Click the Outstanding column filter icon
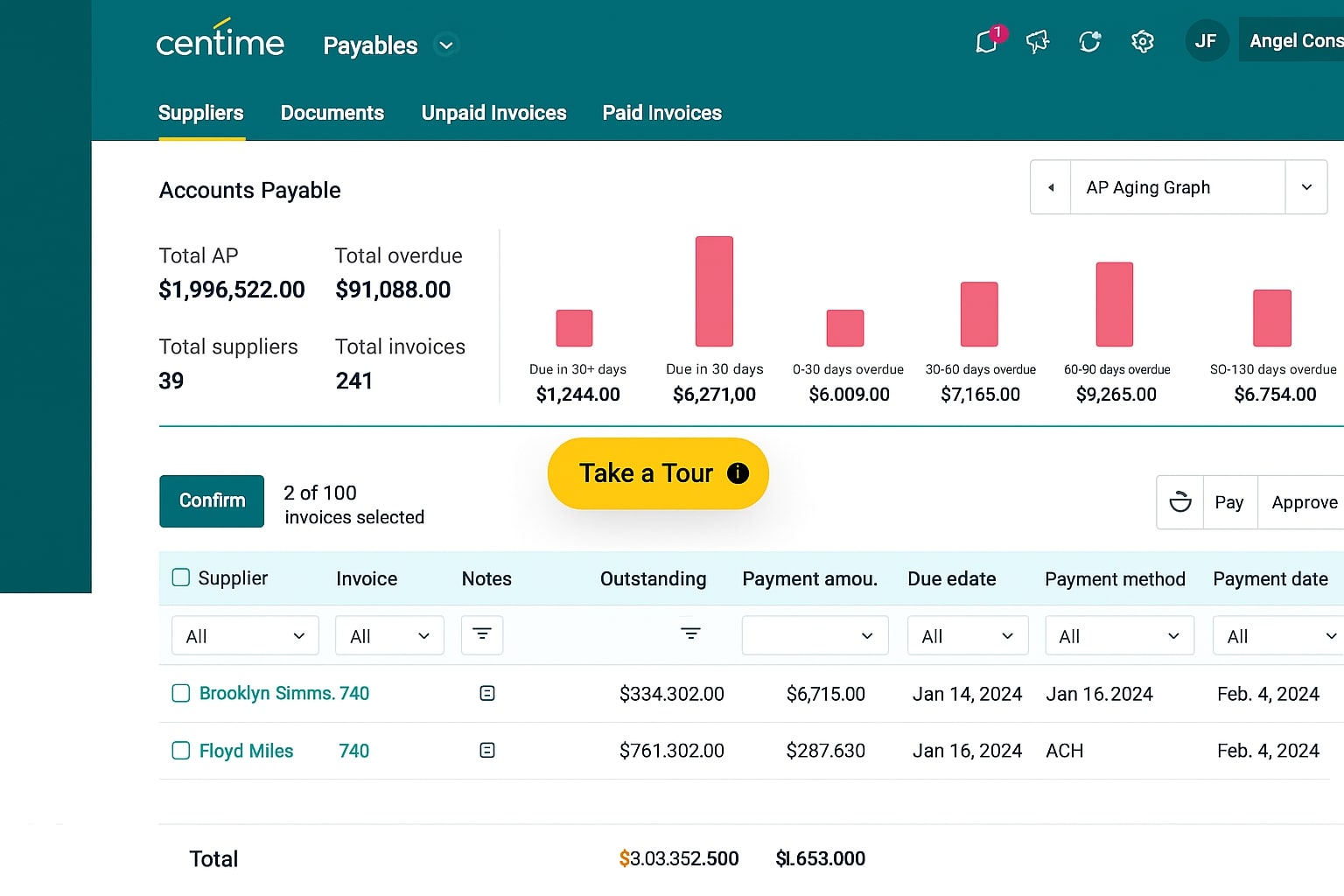This screenshot has width=1344, height=896. [x=690, y=633]
